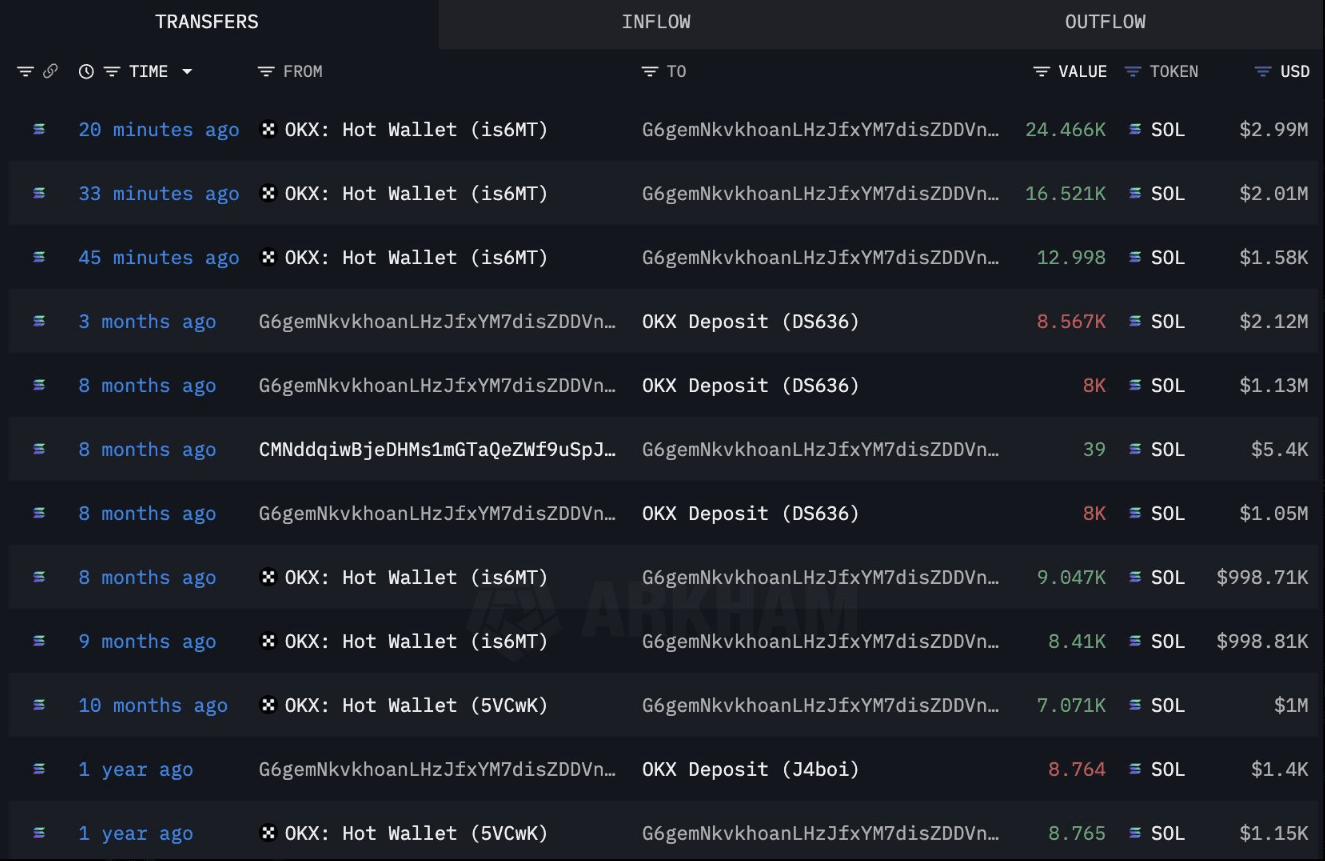
Task: Open OKX Deposit (DS636) in 3 months ago row
Action: pos(750,322)
